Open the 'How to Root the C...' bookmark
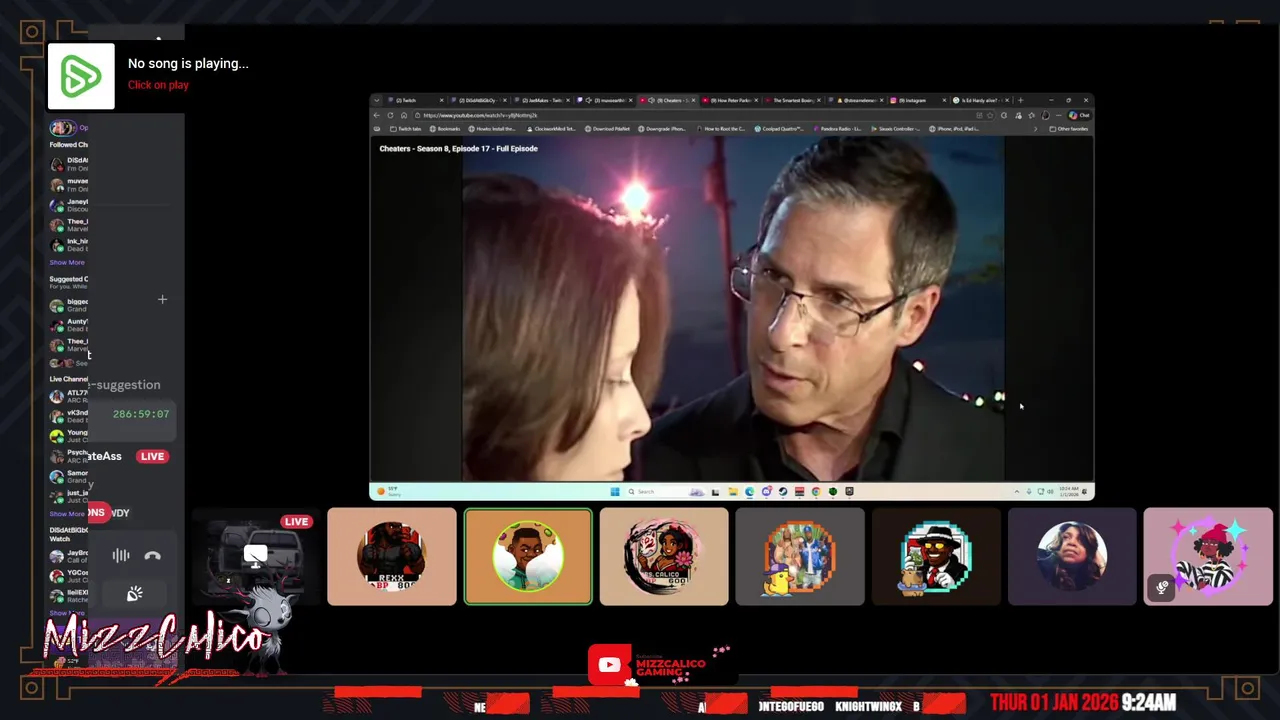1280x720 pixels. tap(720, 129)
